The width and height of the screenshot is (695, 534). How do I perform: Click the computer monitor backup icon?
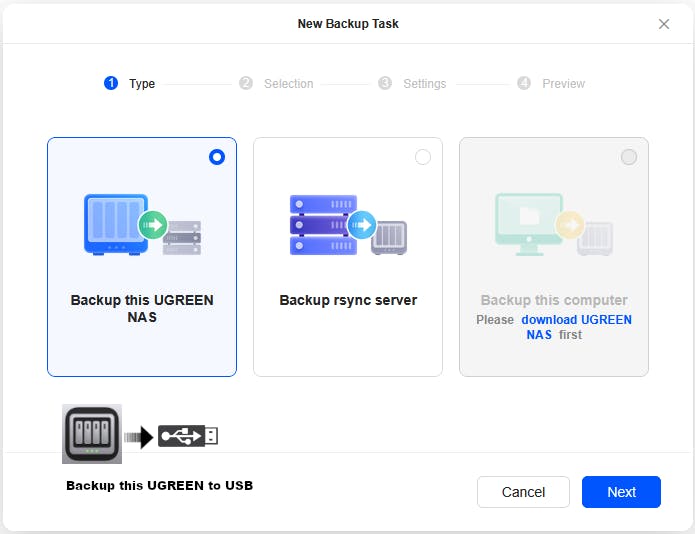click(553, 225)
